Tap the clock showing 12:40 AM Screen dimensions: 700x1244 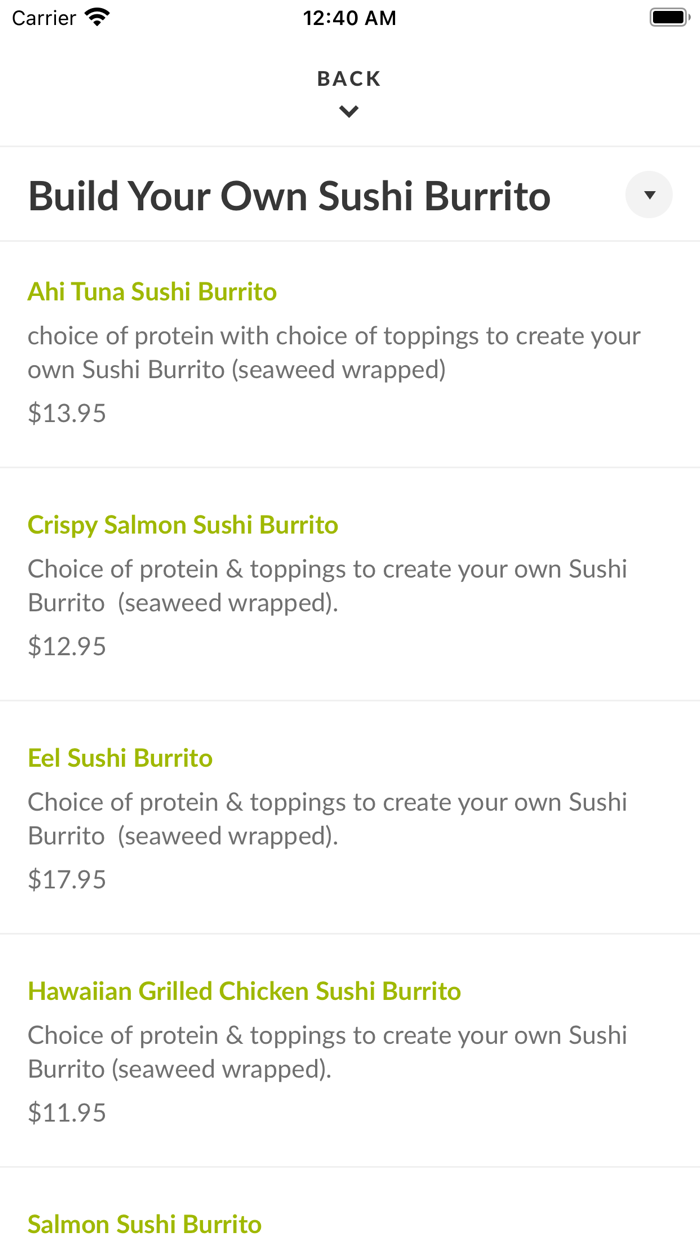click(349, 17)
